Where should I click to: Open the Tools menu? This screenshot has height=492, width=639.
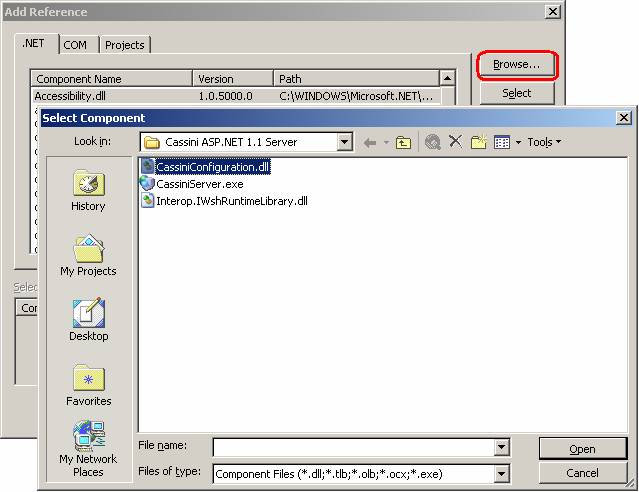tap(544, 142)
